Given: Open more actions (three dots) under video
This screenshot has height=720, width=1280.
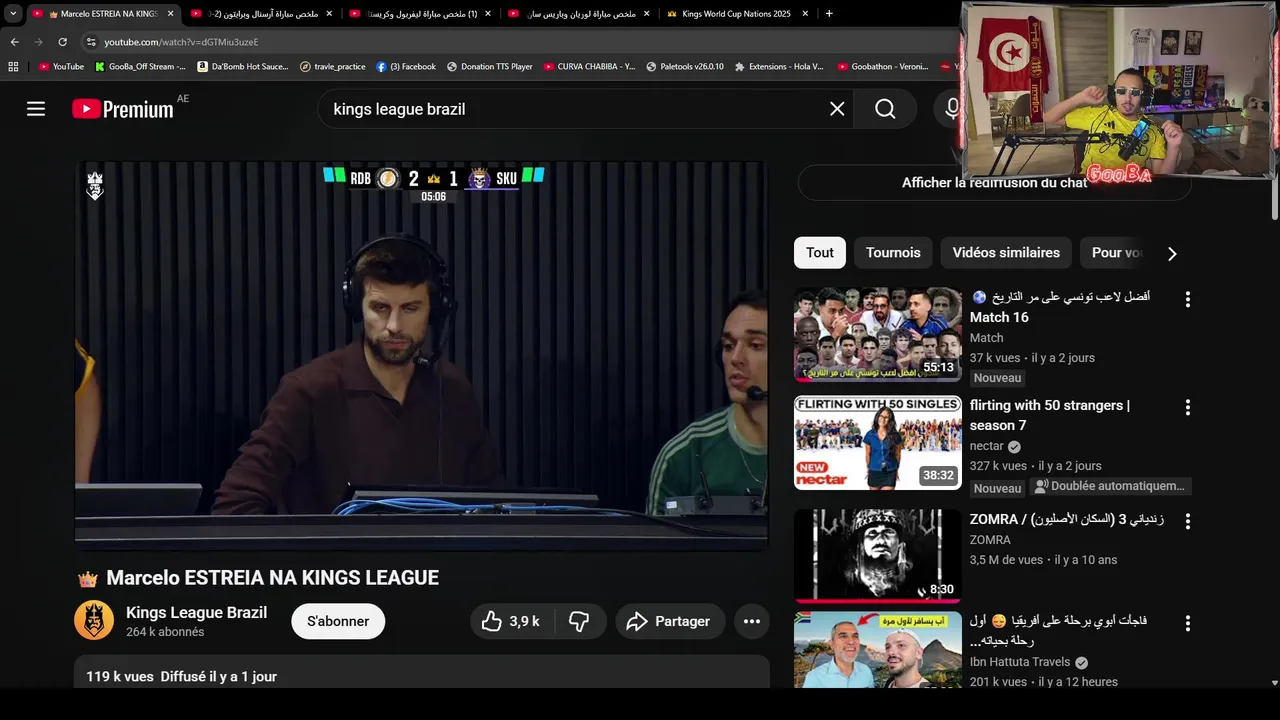Looking at the screenshot, I should click(x=752, y=621).
